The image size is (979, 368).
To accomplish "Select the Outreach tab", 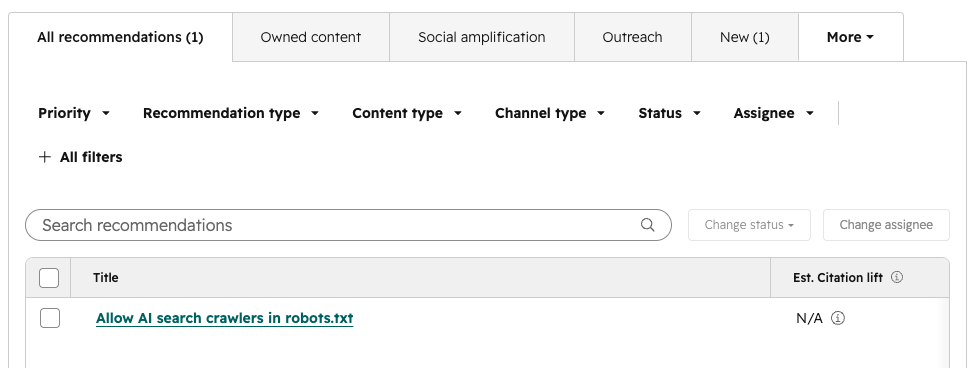I will coord(632,37).
